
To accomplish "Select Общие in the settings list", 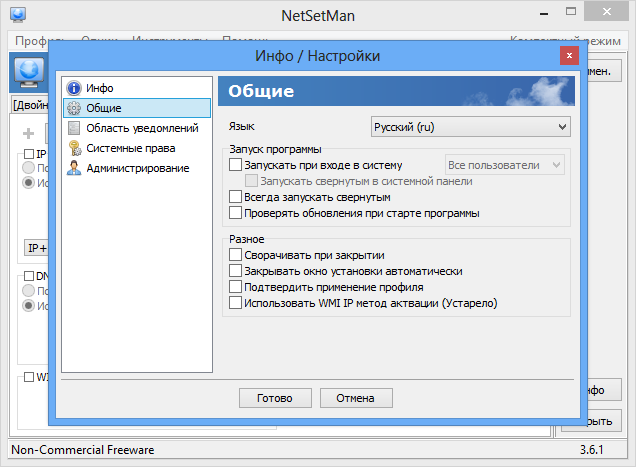I will tap(137, 108).
